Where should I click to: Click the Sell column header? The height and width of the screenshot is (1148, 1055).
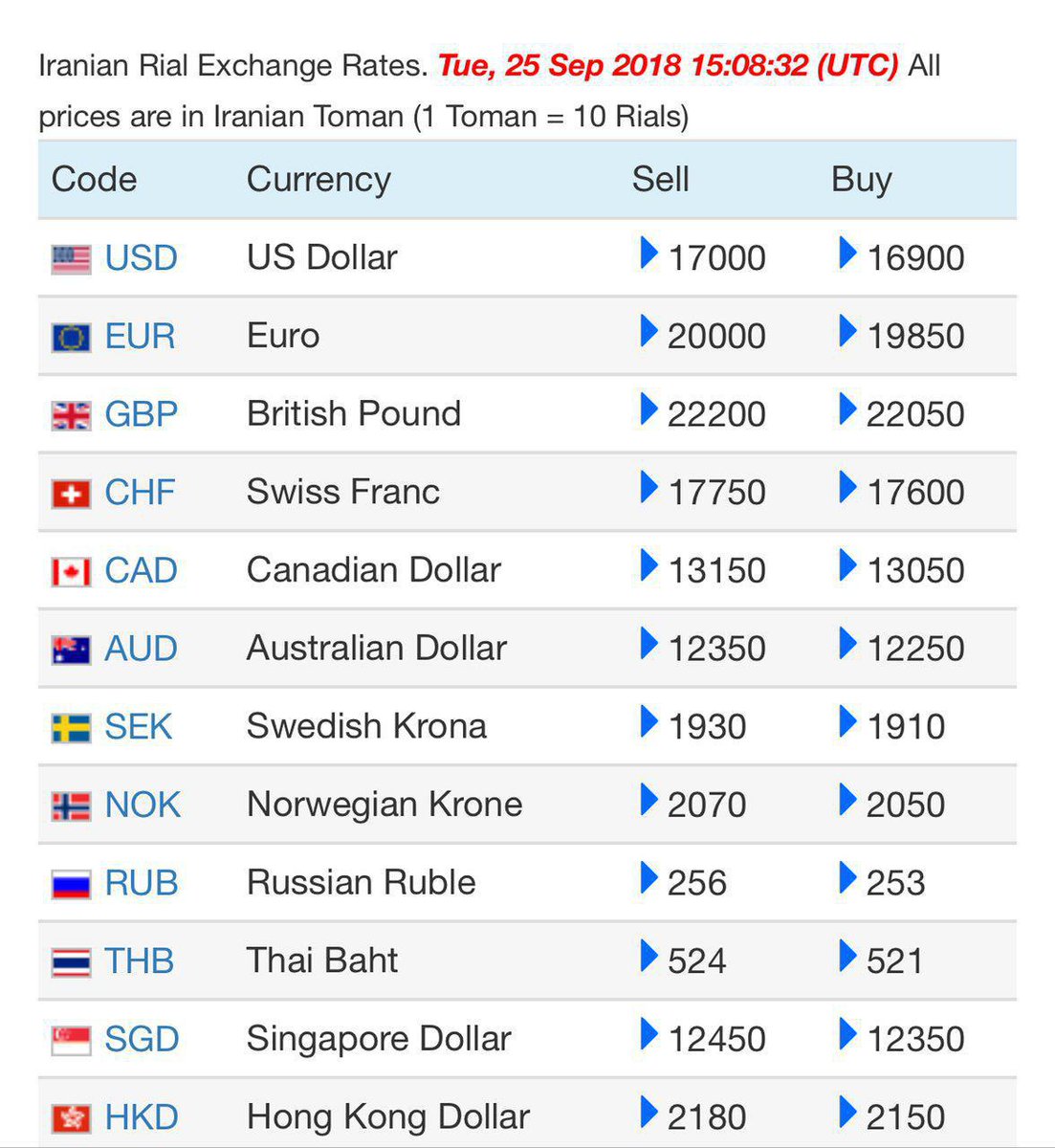coord(660,180)
